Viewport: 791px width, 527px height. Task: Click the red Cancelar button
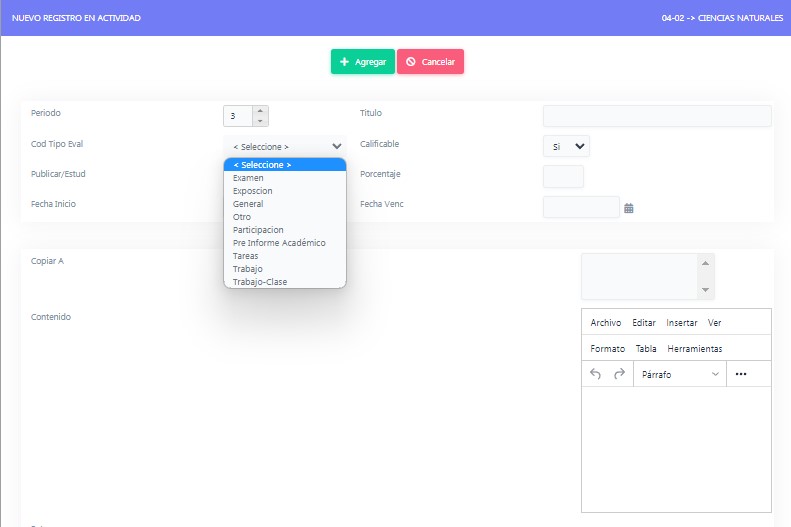pyautogui.click(x=430, y=62)
